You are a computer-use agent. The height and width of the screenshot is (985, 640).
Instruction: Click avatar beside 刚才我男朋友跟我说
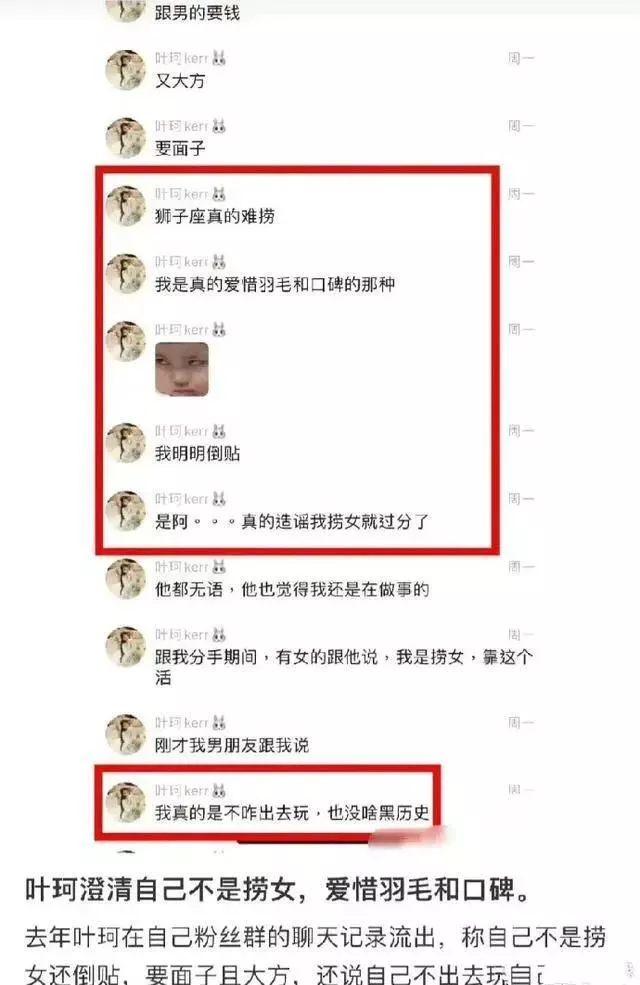126,734
